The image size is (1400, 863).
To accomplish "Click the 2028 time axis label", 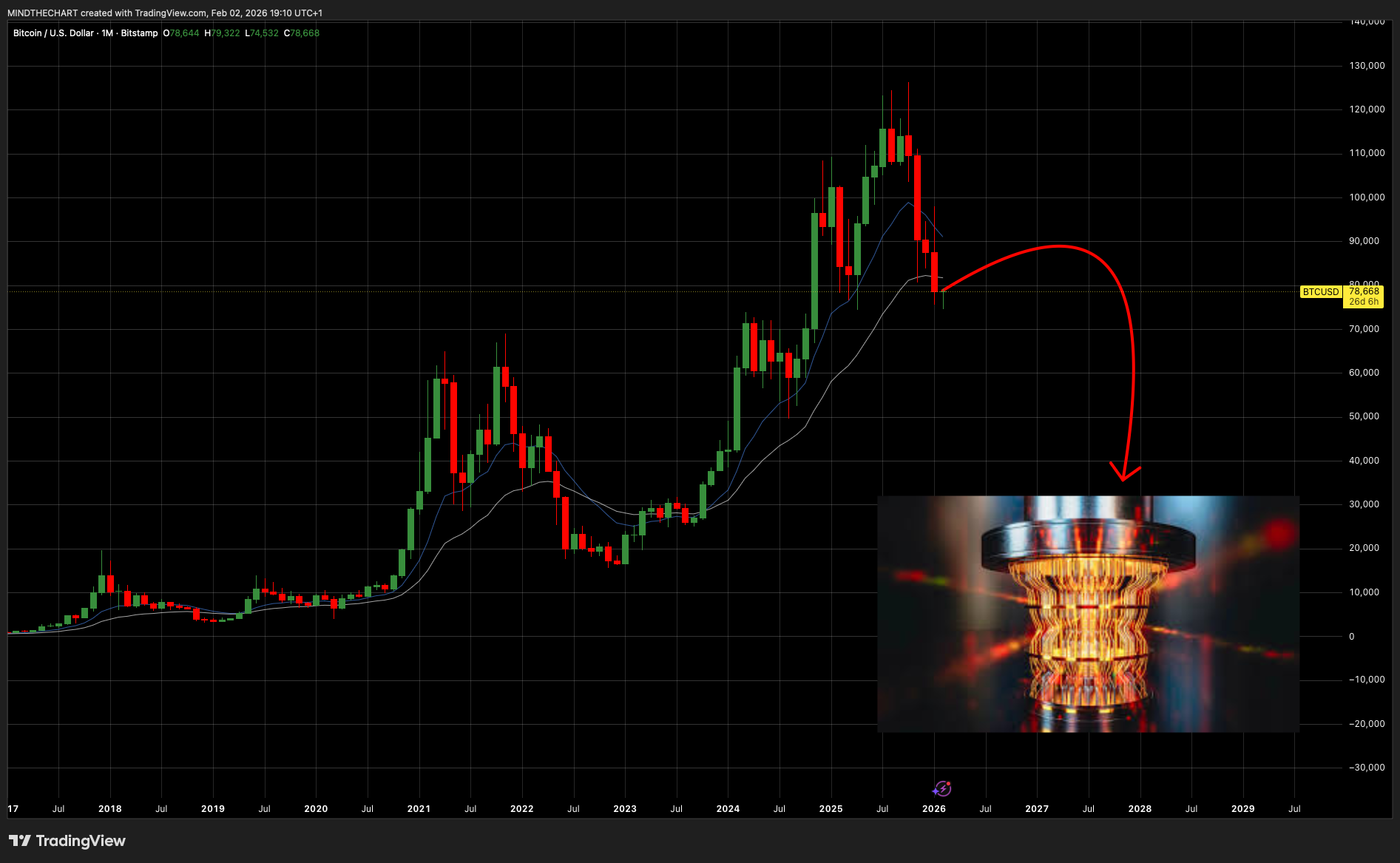I will point(1140,808).
